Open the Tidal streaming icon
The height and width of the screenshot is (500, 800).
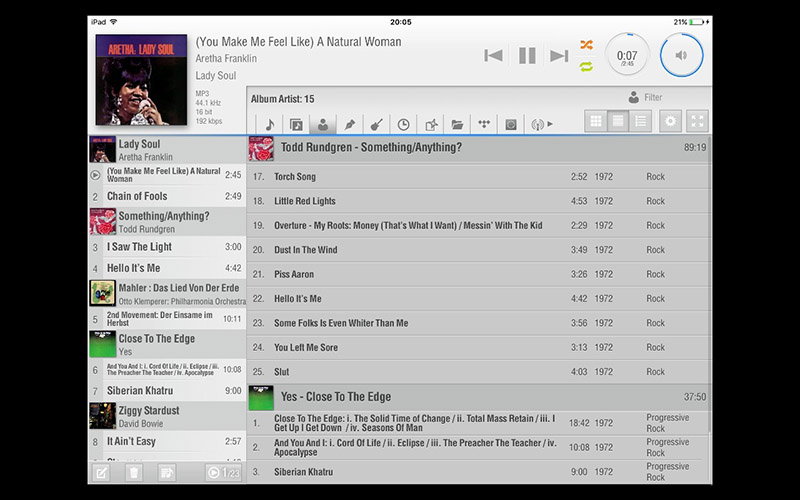[484, 124]
